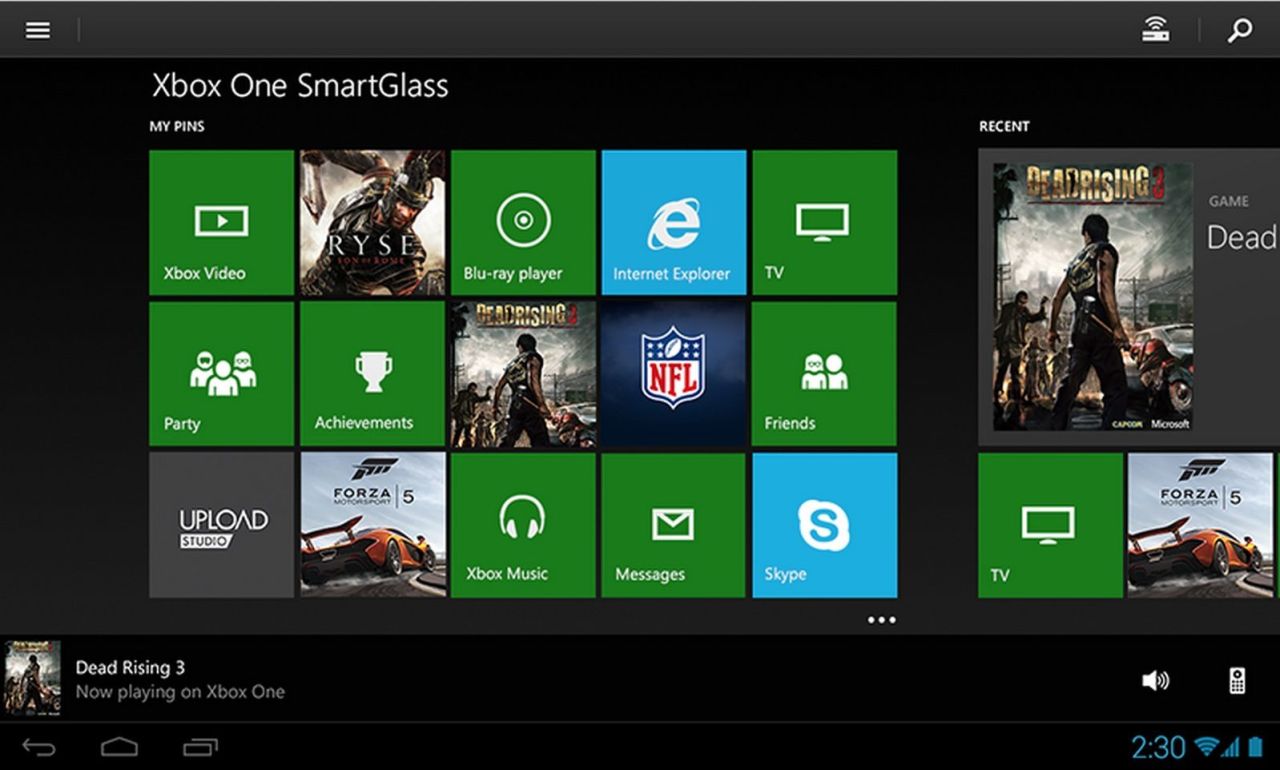Open the remote control icon
Viewport: 1280px width, 770px height.
click(1237, 681)
